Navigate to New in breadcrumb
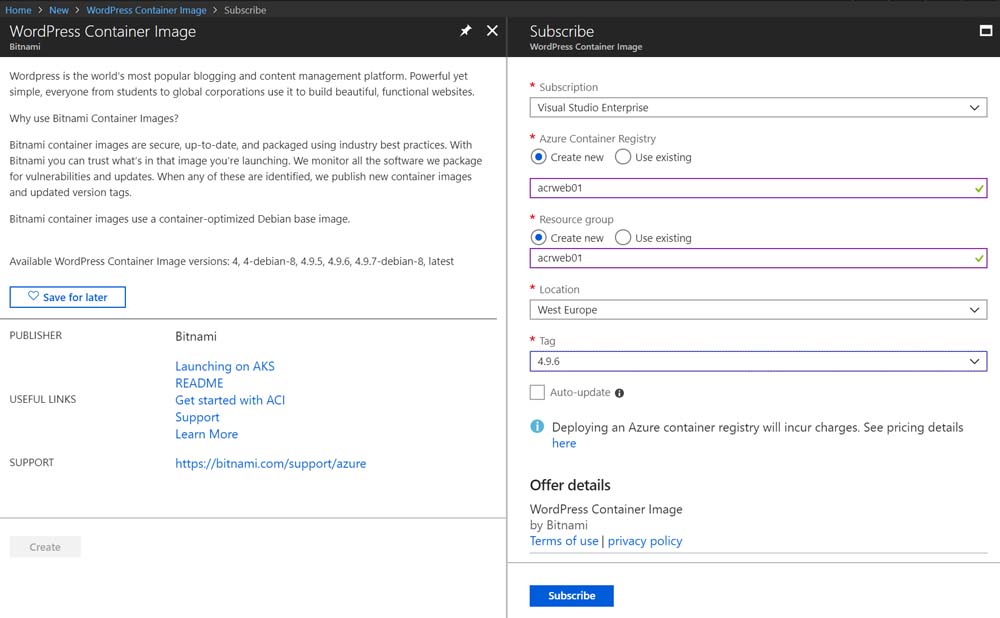 pos(59,10)
